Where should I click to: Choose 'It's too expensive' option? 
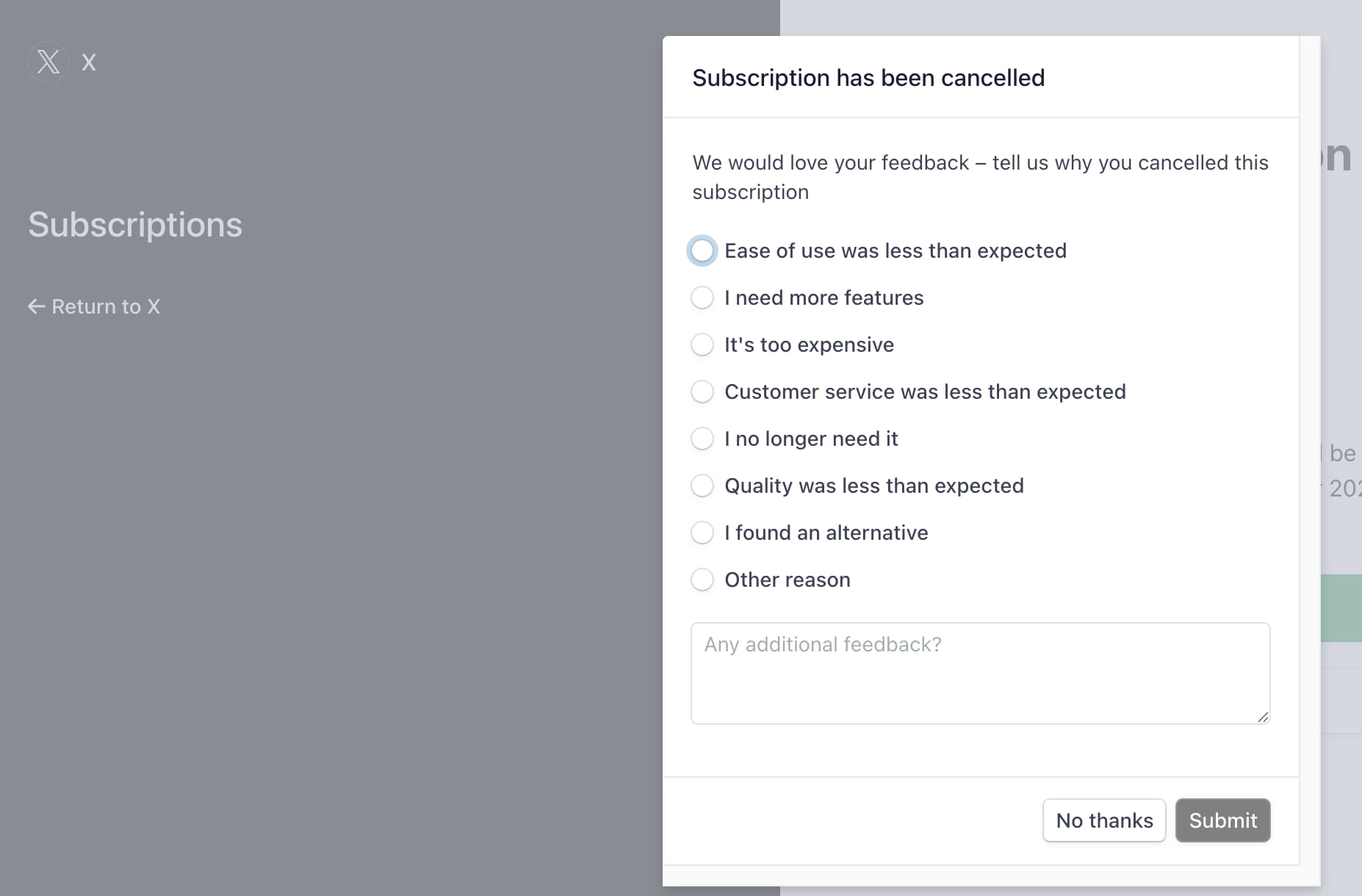[x=702, y=345]
